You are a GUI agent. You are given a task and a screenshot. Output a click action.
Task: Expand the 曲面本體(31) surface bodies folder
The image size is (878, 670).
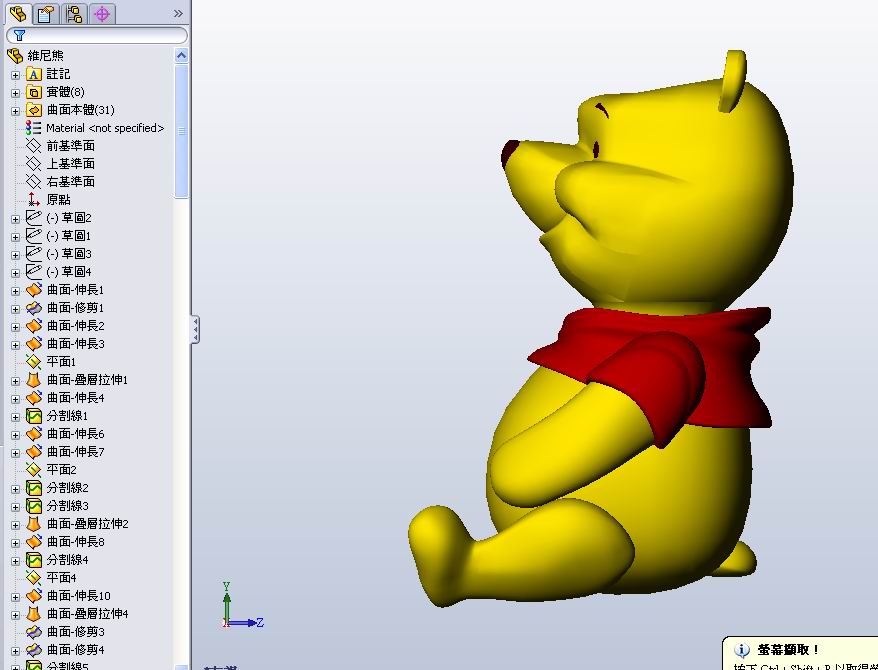pyautogui.click(x=16, y=111)
